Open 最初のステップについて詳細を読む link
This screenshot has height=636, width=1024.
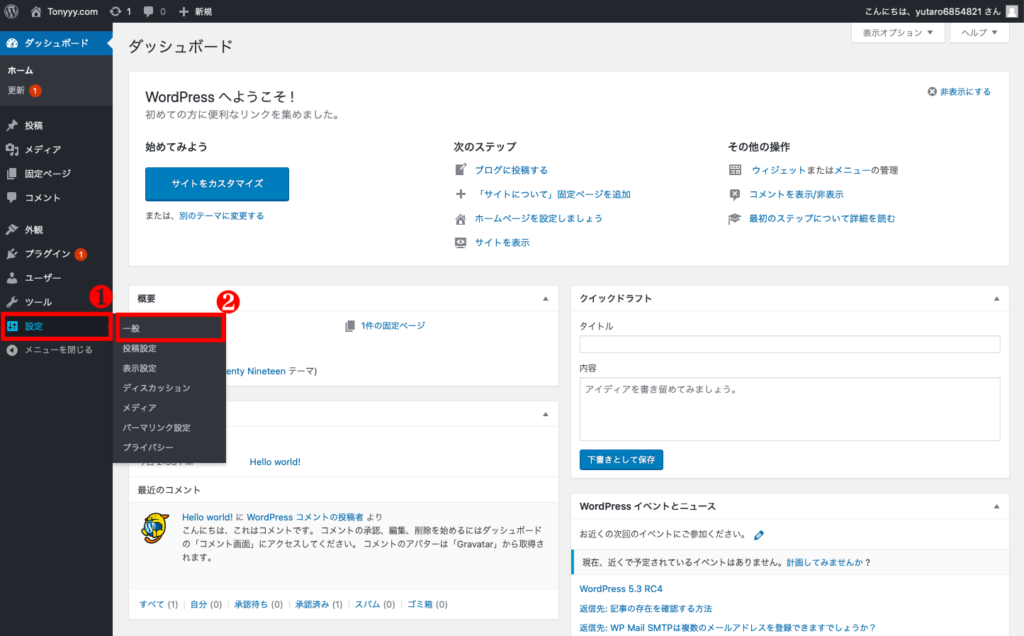pyautogui.click(x=822, y=219)
